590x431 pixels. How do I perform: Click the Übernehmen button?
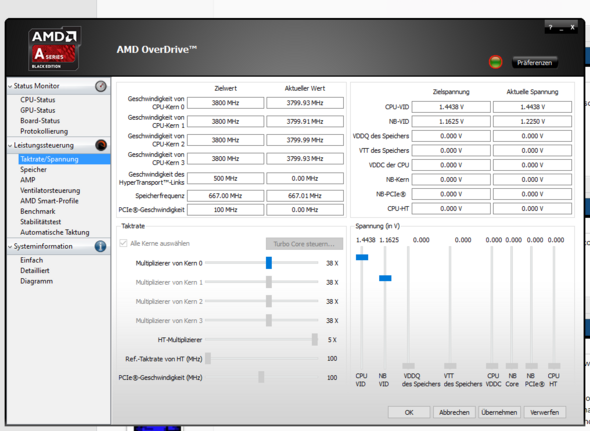[x=499, y=412]
